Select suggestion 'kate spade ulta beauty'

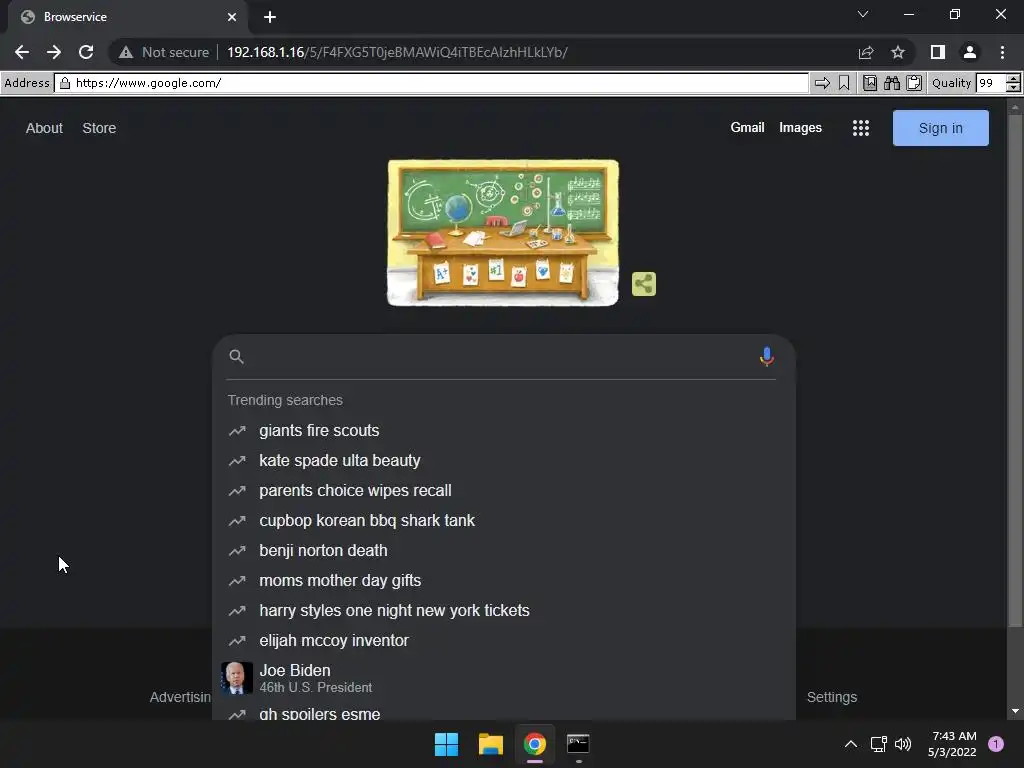[x=504, y=460]
